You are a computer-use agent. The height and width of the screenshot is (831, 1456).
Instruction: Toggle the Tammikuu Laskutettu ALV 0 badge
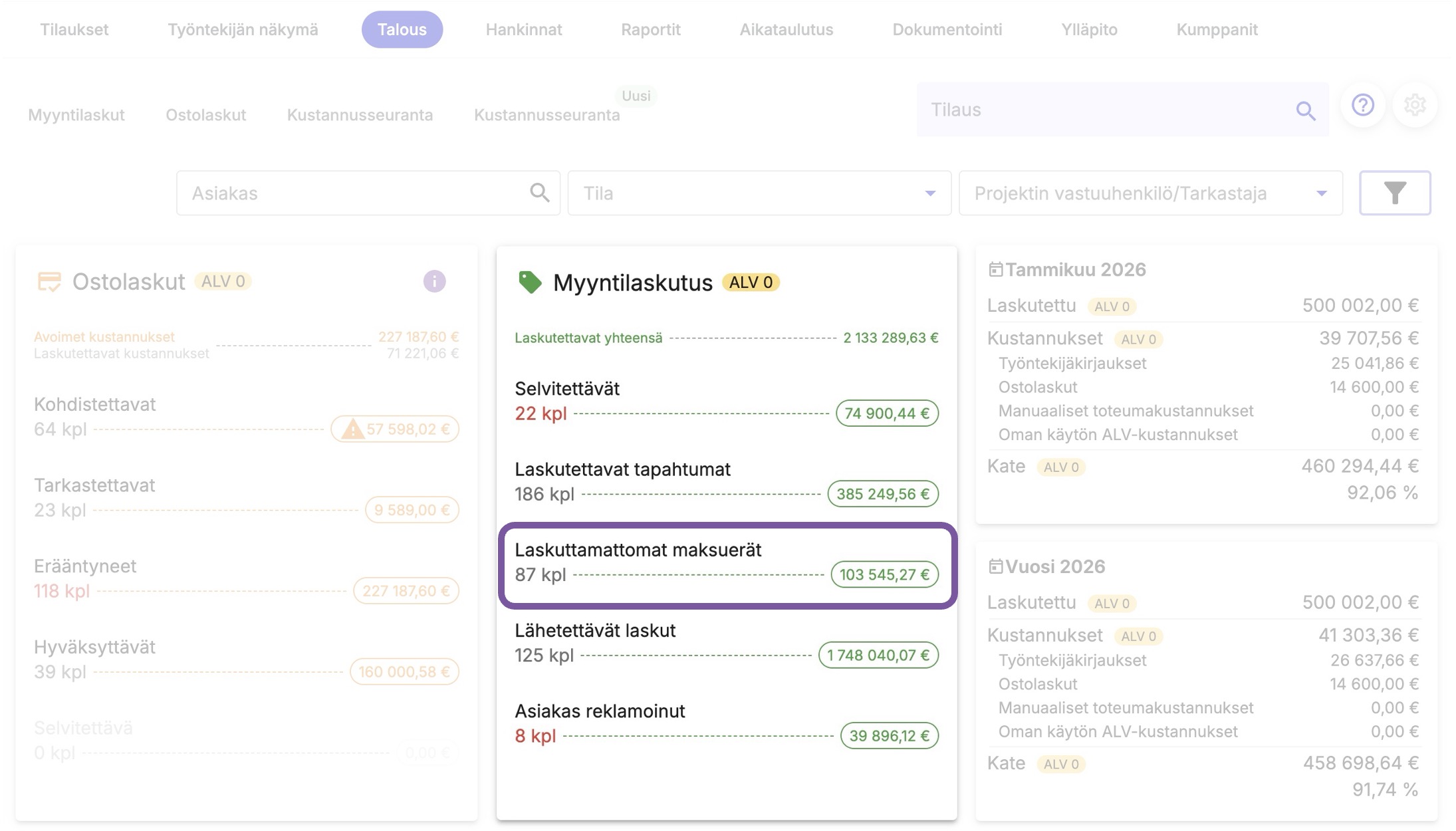[1112, 306]
